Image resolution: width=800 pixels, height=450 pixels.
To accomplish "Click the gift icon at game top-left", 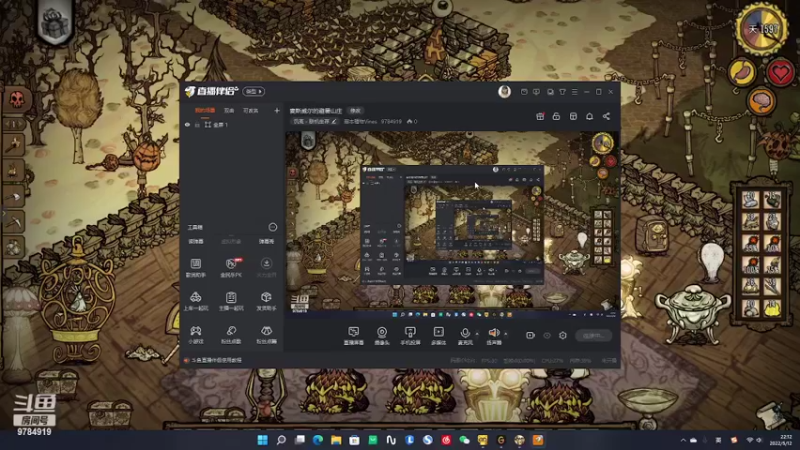I will pos(55,23).
